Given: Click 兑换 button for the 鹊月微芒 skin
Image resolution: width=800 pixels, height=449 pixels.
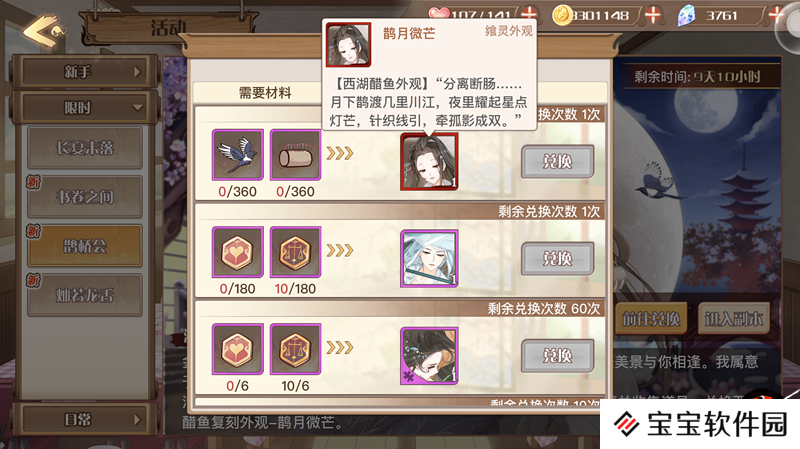Looking at the screenshot, I should coord(558,162).
